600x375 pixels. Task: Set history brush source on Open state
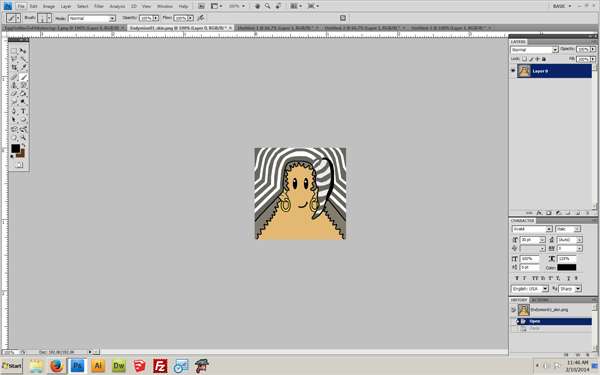coord(514,321)
